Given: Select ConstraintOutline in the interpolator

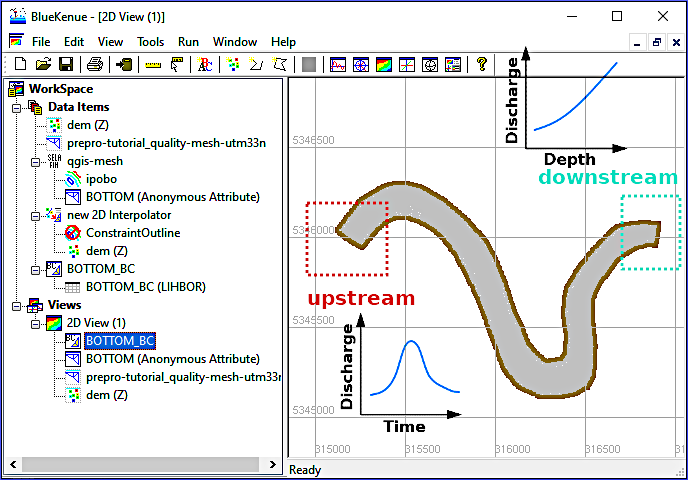Looking at the screenshot, I should (x=133, y=233).
